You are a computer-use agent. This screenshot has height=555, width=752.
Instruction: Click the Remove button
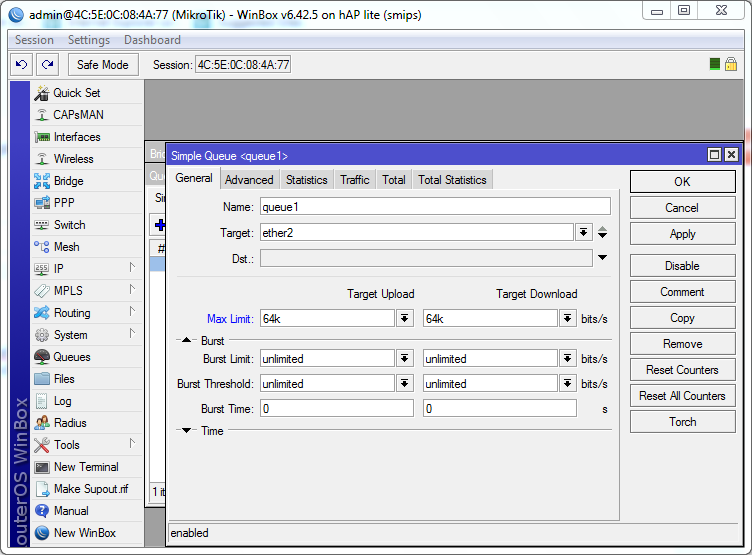[682, 343]
